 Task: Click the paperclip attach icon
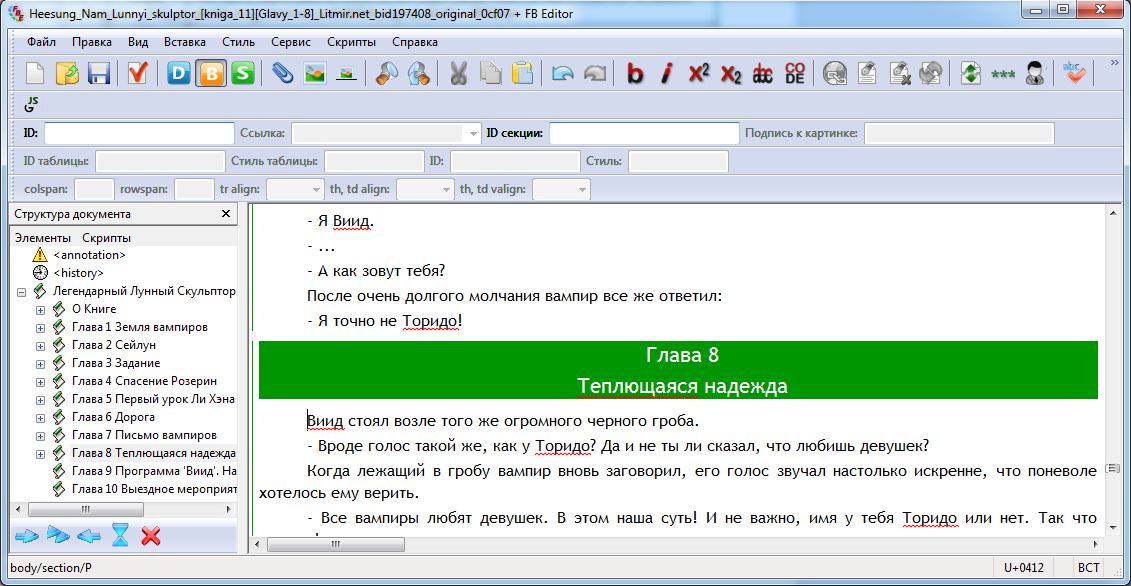coord(283,73)
